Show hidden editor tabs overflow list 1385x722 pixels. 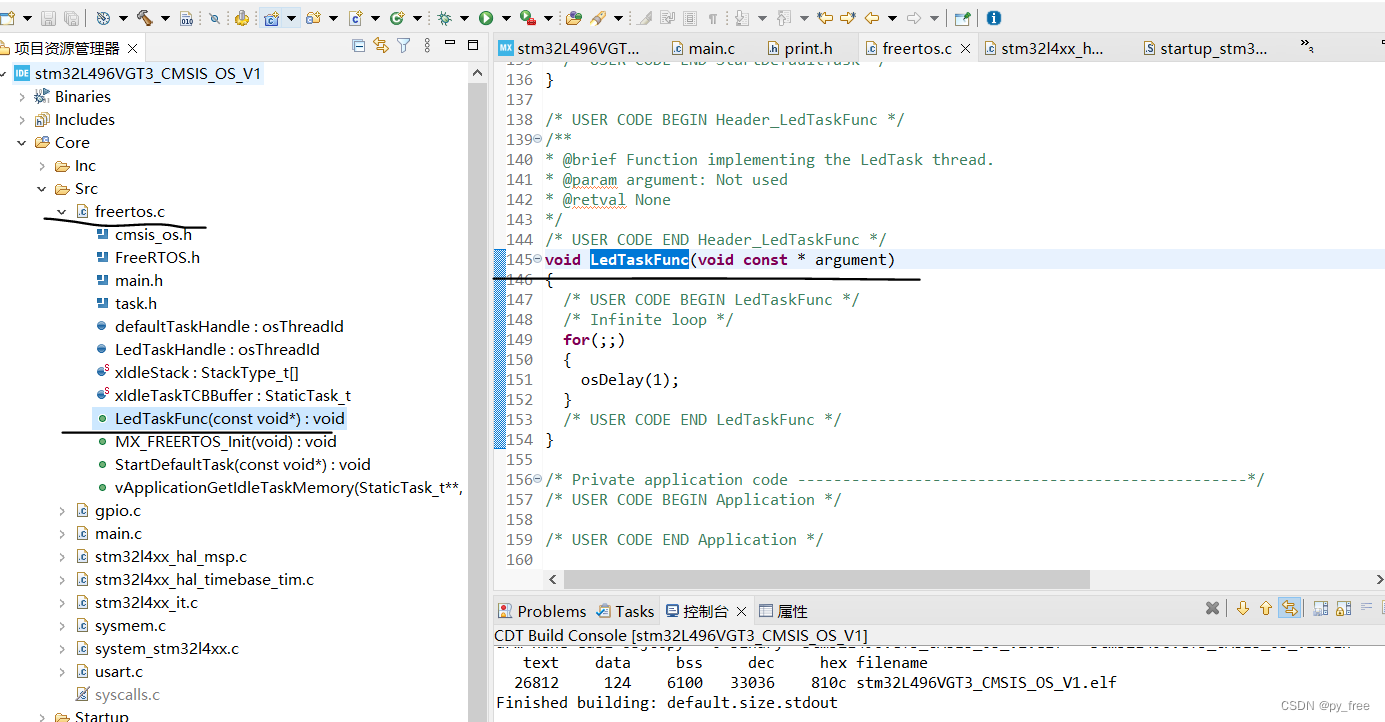coord(1306,46)
